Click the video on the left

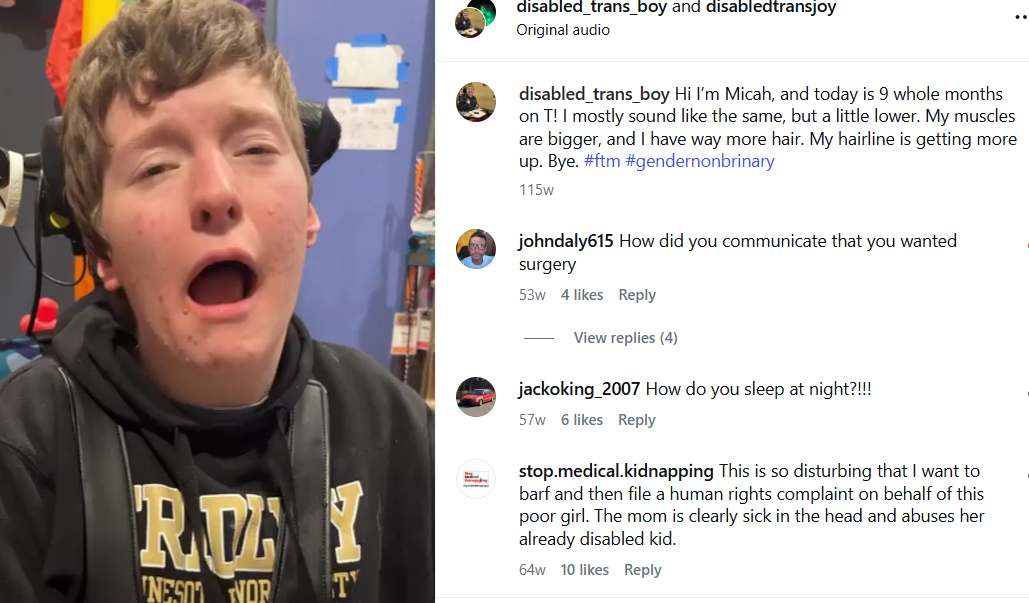217,301
